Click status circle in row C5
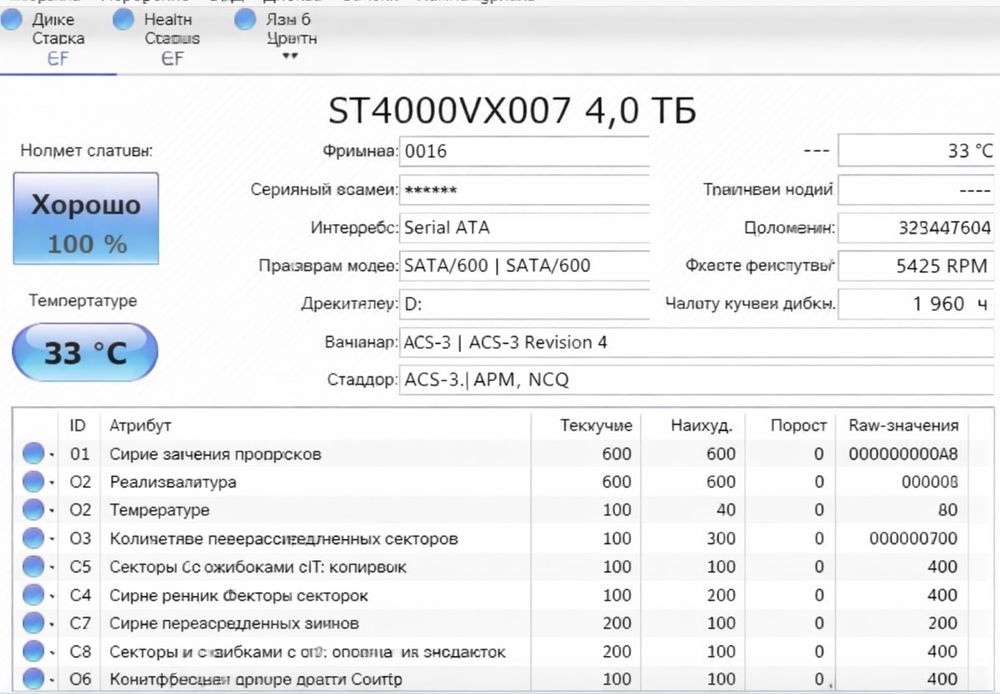Viewport: 1000px width, 694px height. [33, 566]
